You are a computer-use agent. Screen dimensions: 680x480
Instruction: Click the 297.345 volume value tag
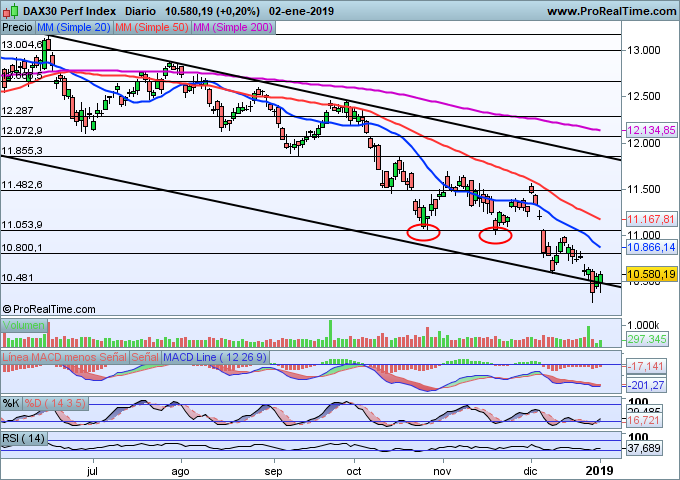click(x=647, y=339)
